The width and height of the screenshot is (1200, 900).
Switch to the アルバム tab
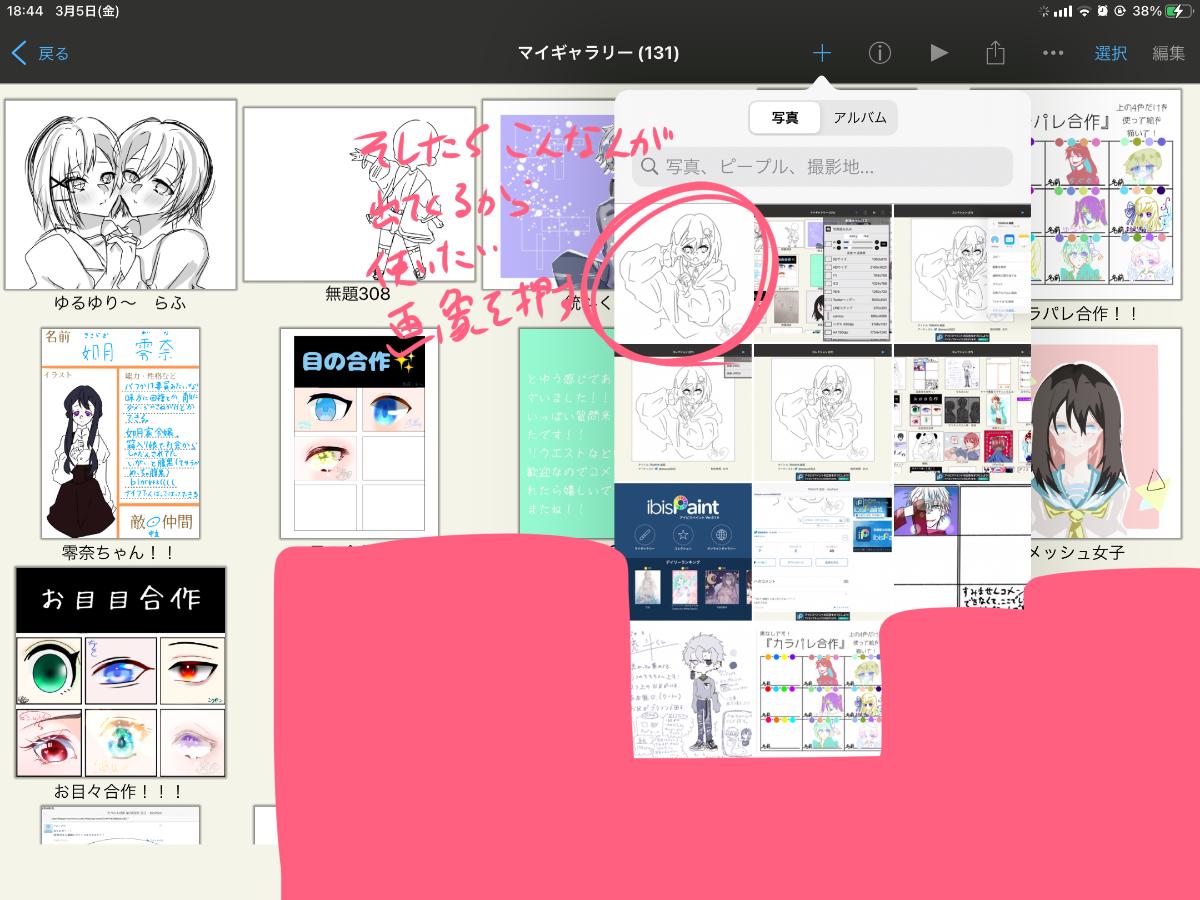[859, 117]
